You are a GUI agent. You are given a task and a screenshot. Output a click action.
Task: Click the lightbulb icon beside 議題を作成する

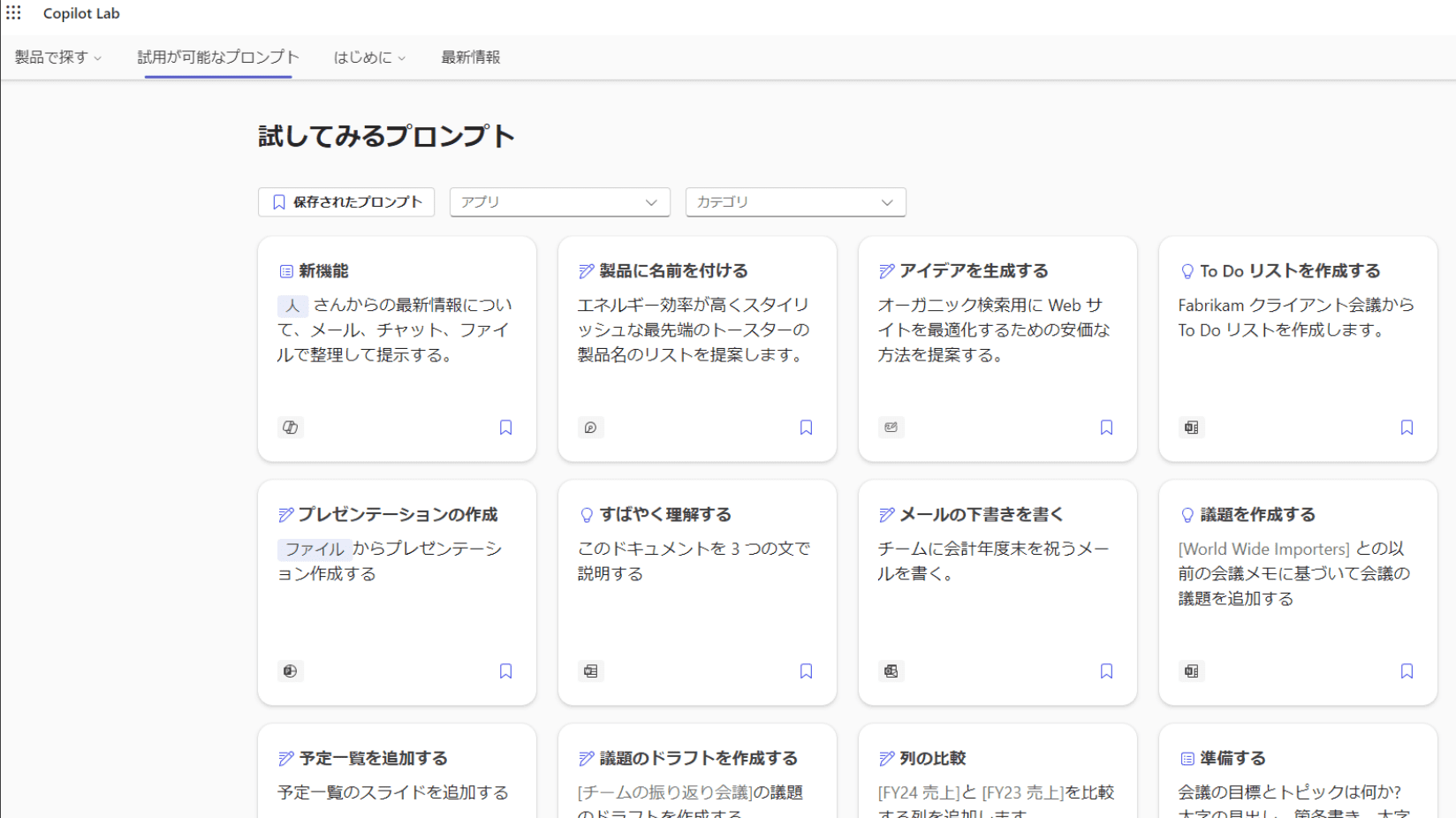1187,515
